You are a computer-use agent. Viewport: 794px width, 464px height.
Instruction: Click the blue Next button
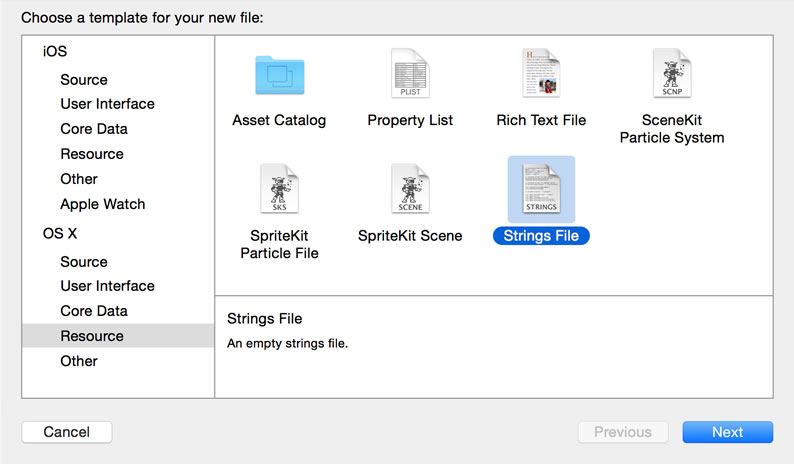coord(728,432)
